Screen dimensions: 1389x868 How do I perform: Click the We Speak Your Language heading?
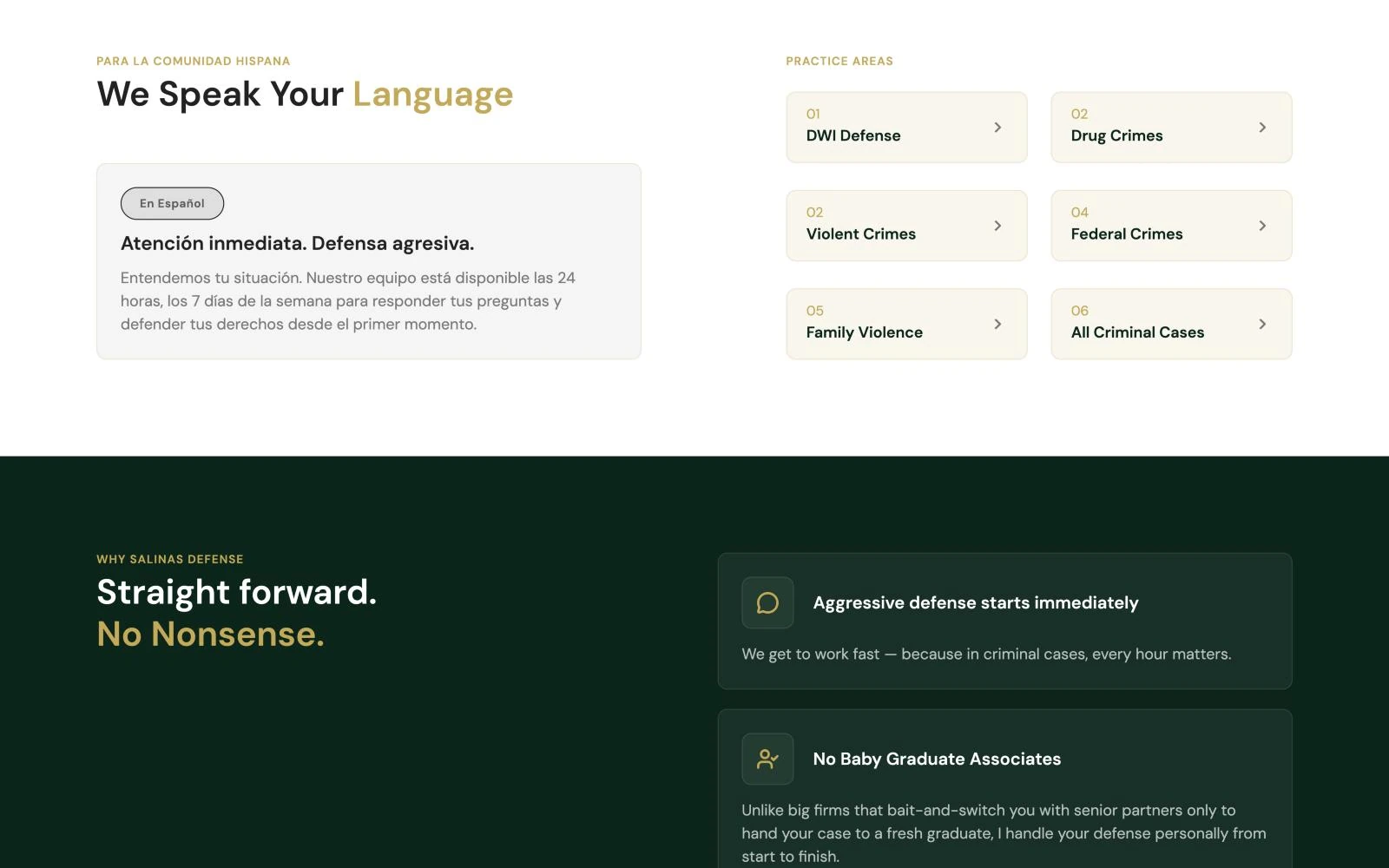pyautogui.click(x=305, y=95)
